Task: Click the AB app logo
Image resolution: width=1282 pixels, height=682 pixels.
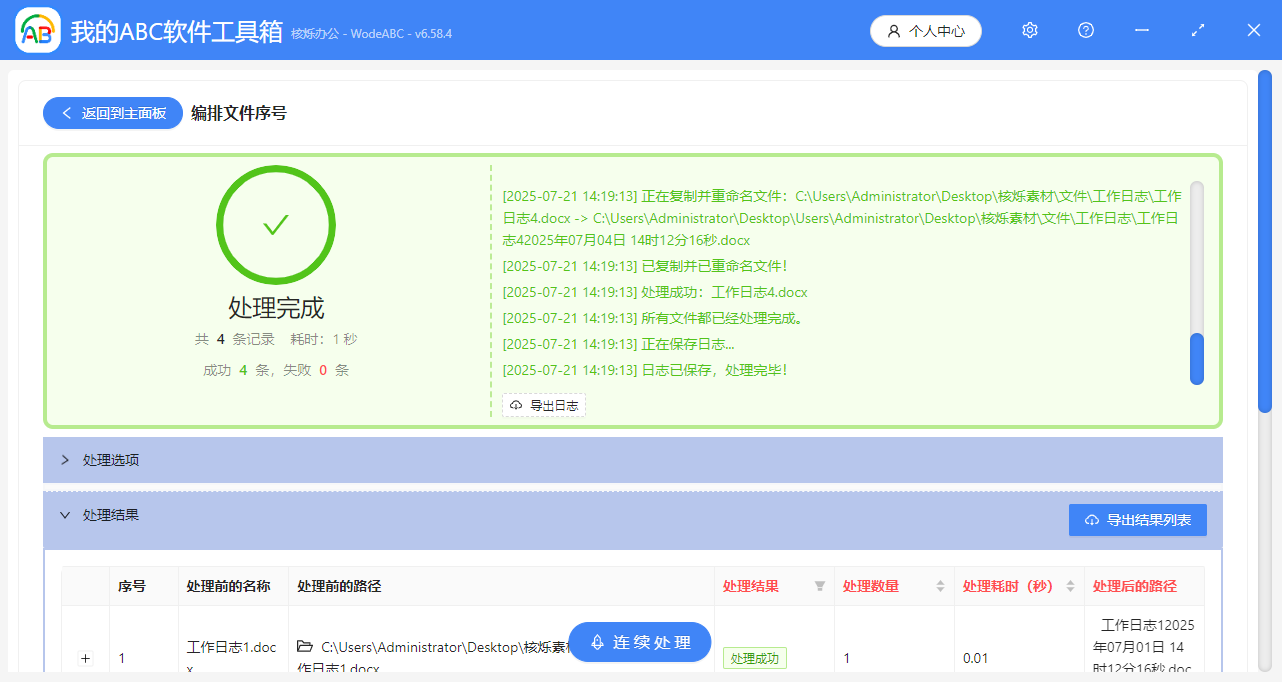Action: (38, 31)
